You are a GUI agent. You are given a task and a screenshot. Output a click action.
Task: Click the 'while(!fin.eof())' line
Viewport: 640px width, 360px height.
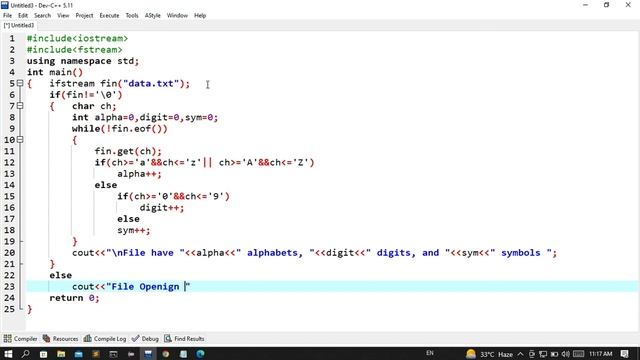tap(120, 129)
